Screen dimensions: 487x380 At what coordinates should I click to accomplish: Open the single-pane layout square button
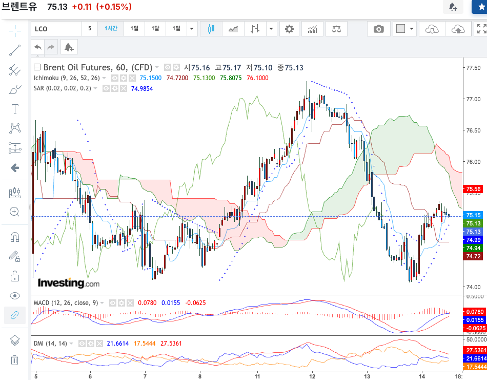(x=400, y=29)
